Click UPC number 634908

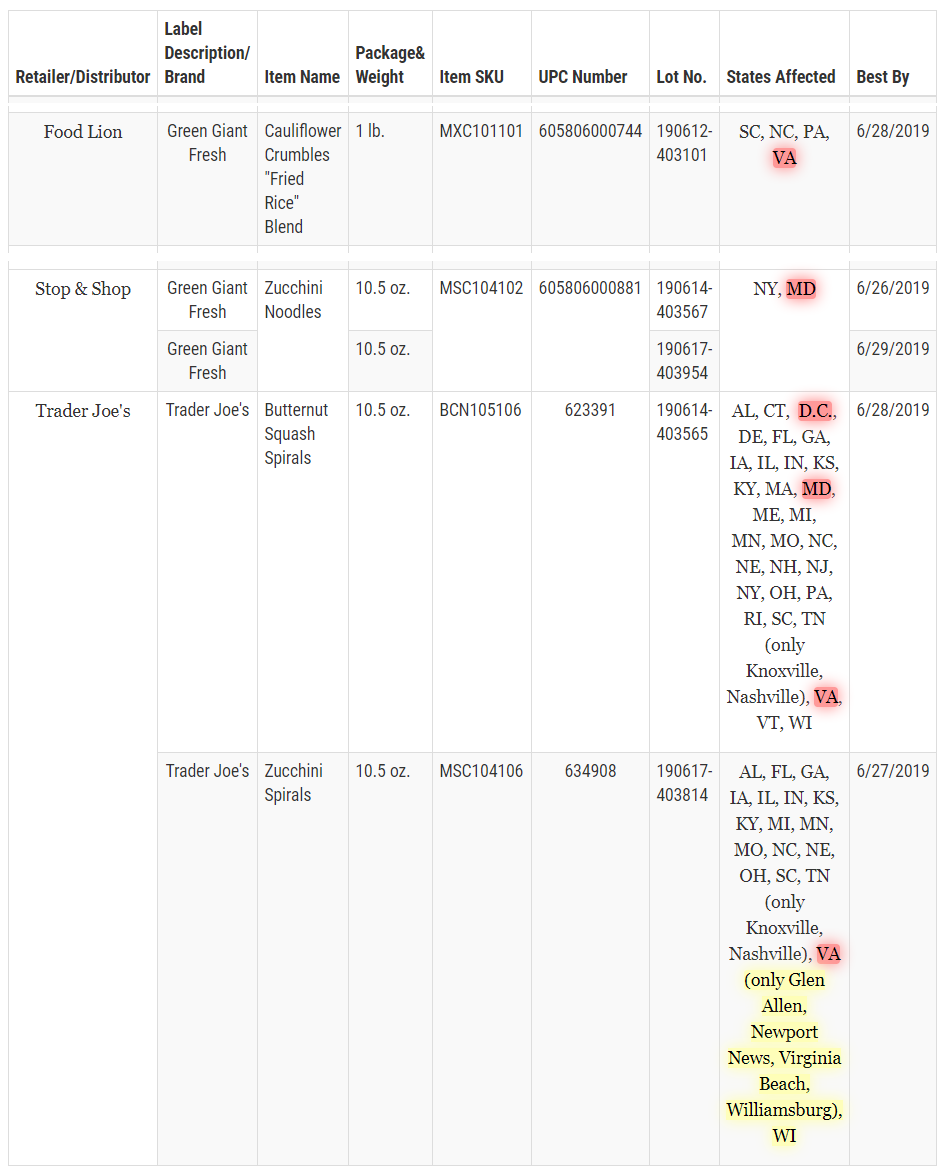click(x=590, y=771)
